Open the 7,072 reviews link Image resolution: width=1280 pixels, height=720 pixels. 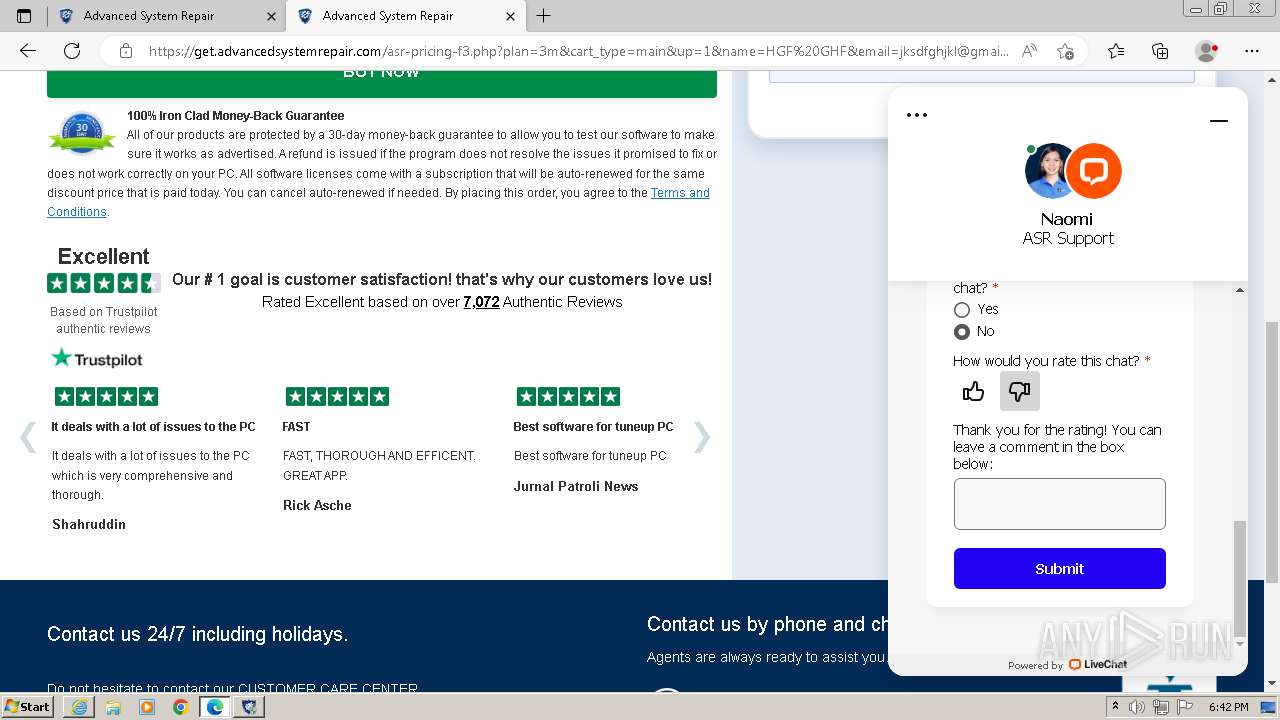pos(481,302)
